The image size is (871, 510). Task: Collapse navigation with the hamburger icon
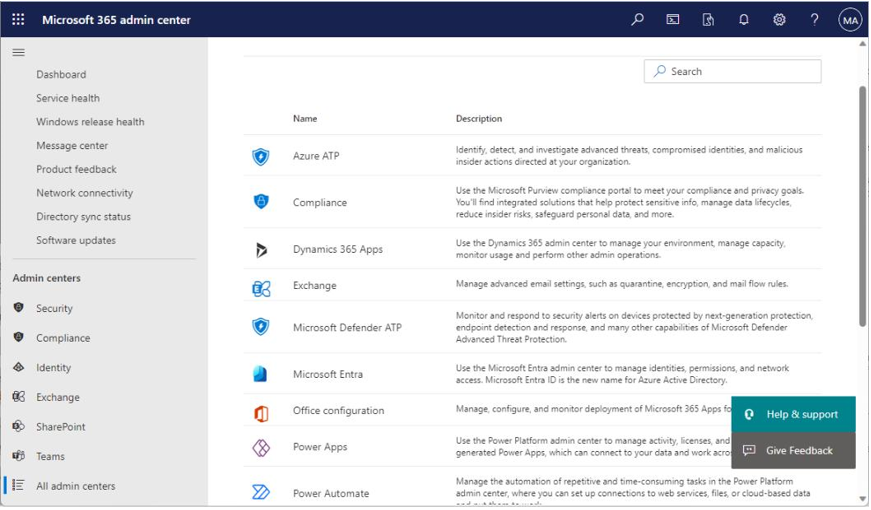(18, 52)
